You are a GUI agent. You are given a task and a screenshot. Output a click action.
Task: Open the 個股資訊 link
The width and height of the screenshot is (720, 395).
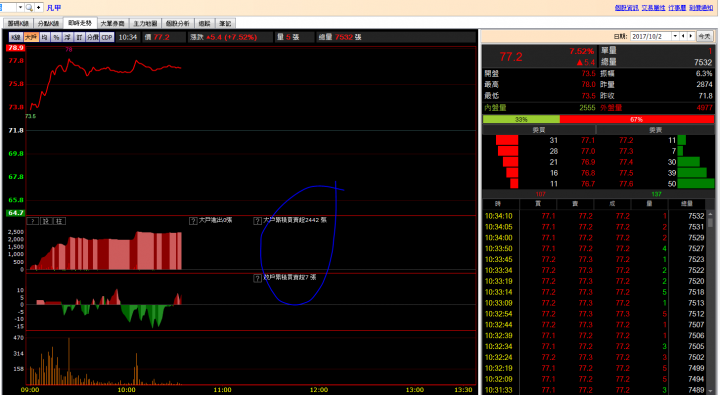[626, 8]
